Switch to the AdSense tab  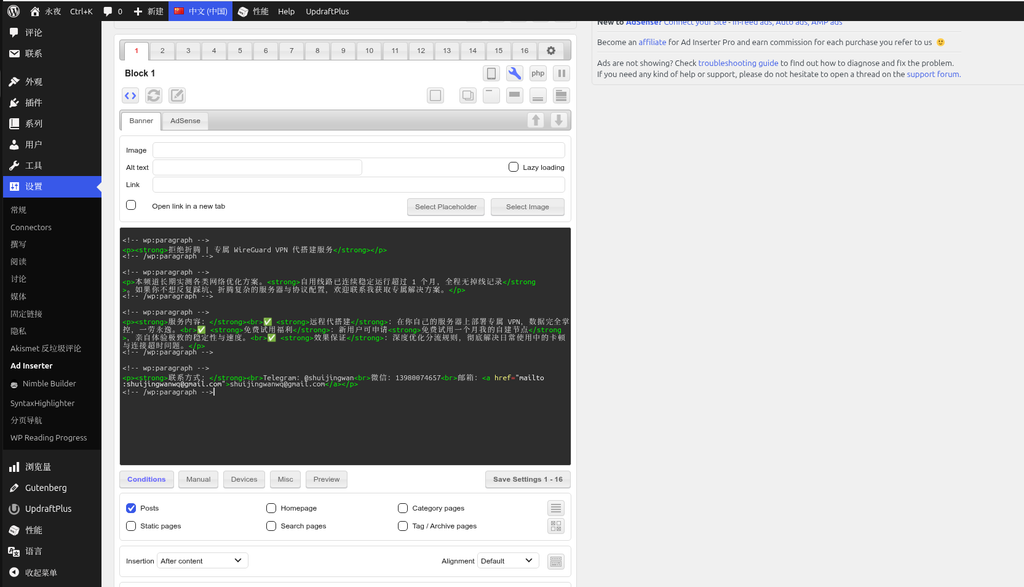pyautogui.click(x=185, y=121)
